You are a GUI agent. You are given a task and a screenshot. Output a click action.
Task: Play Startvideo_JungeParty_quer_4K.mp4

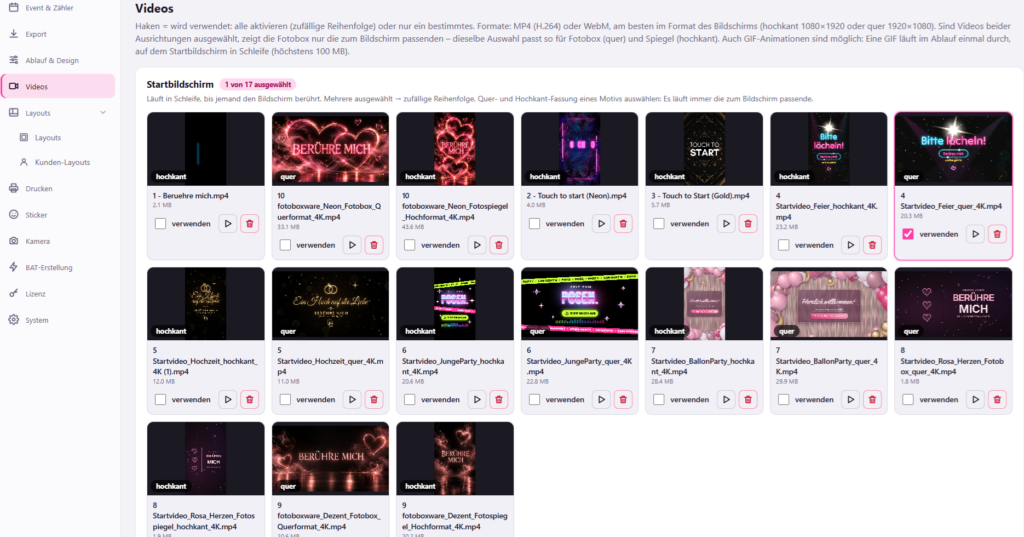(601, 399)
